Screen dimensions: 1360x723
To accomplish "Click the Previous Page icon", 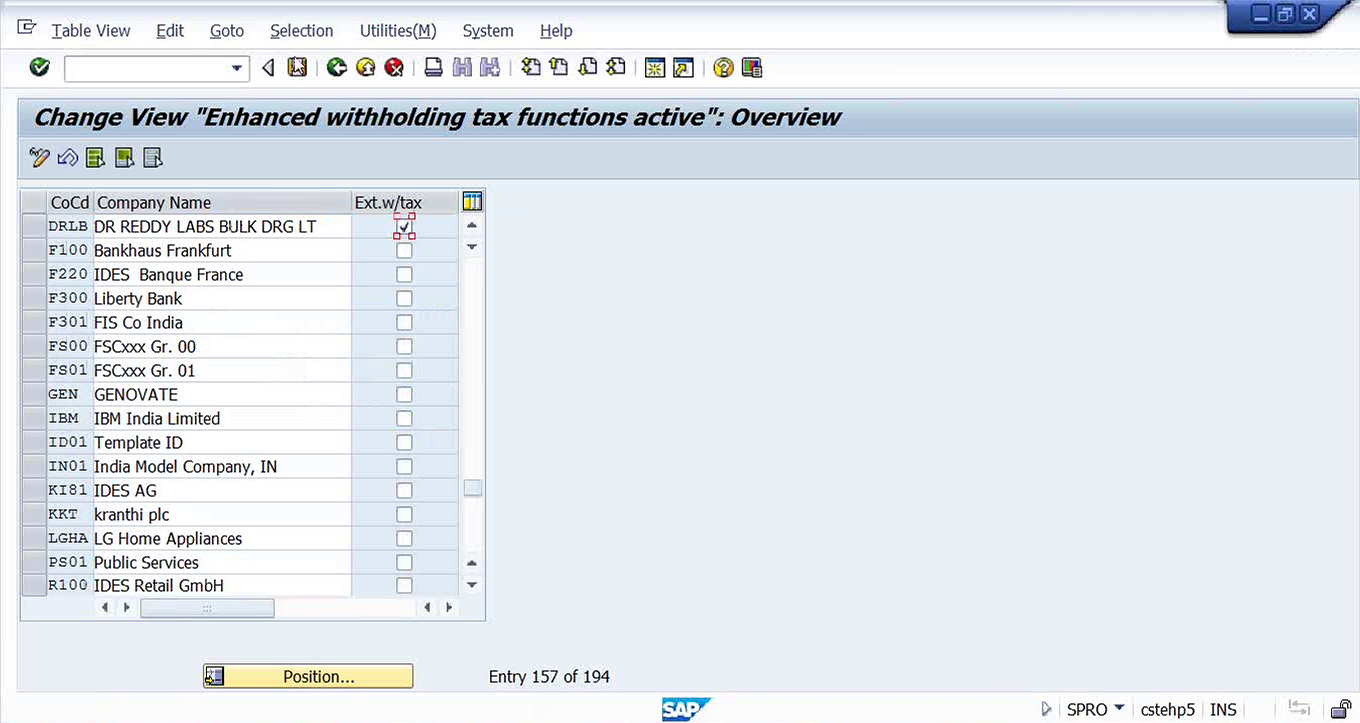I will click(x=559, y=68).
